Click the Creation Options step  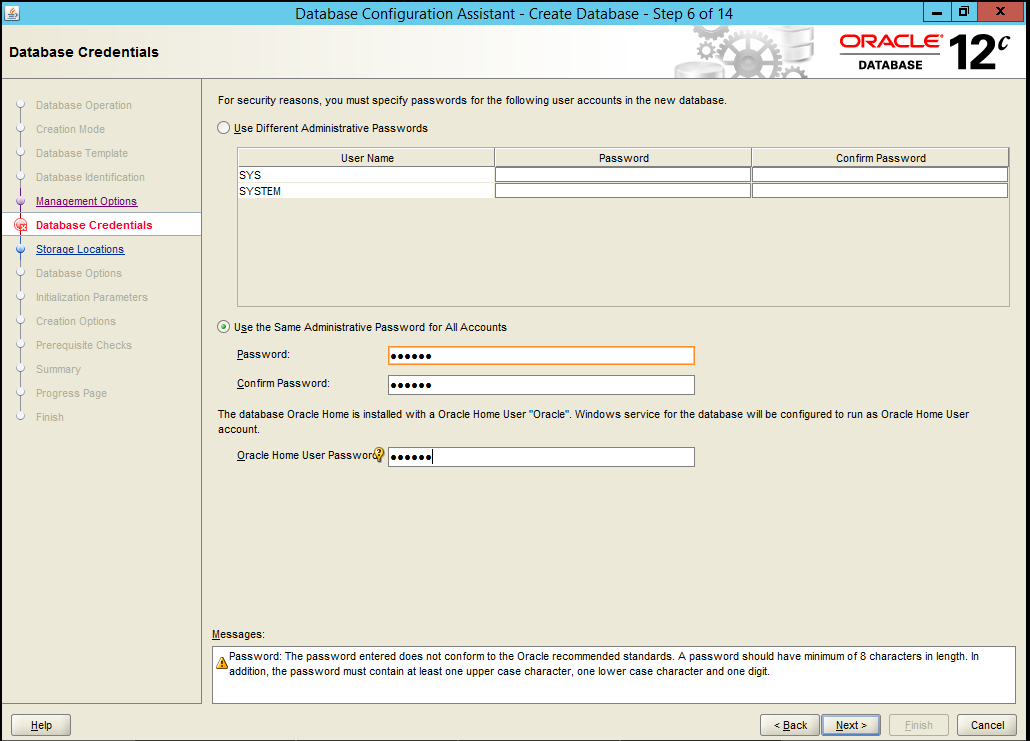(x=76, y=321)
